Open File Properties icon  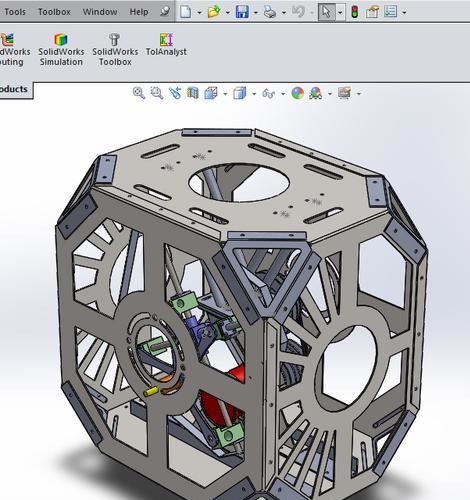click(372, 12)
